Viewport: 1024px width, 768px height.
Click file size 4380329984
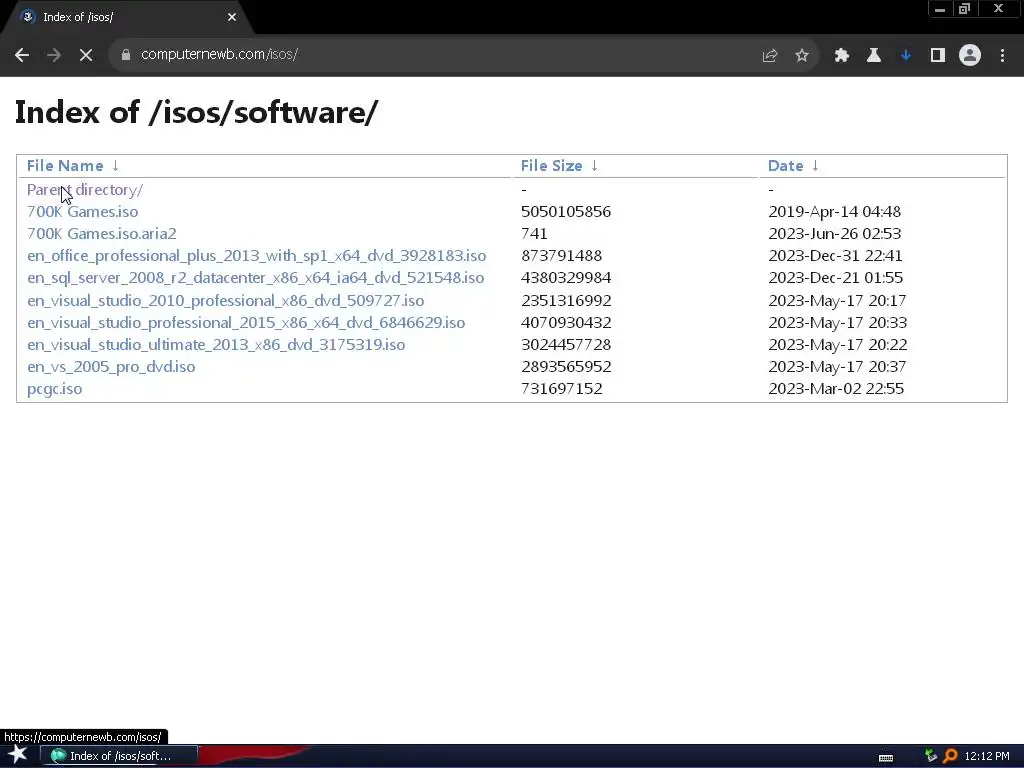[566, 278]
